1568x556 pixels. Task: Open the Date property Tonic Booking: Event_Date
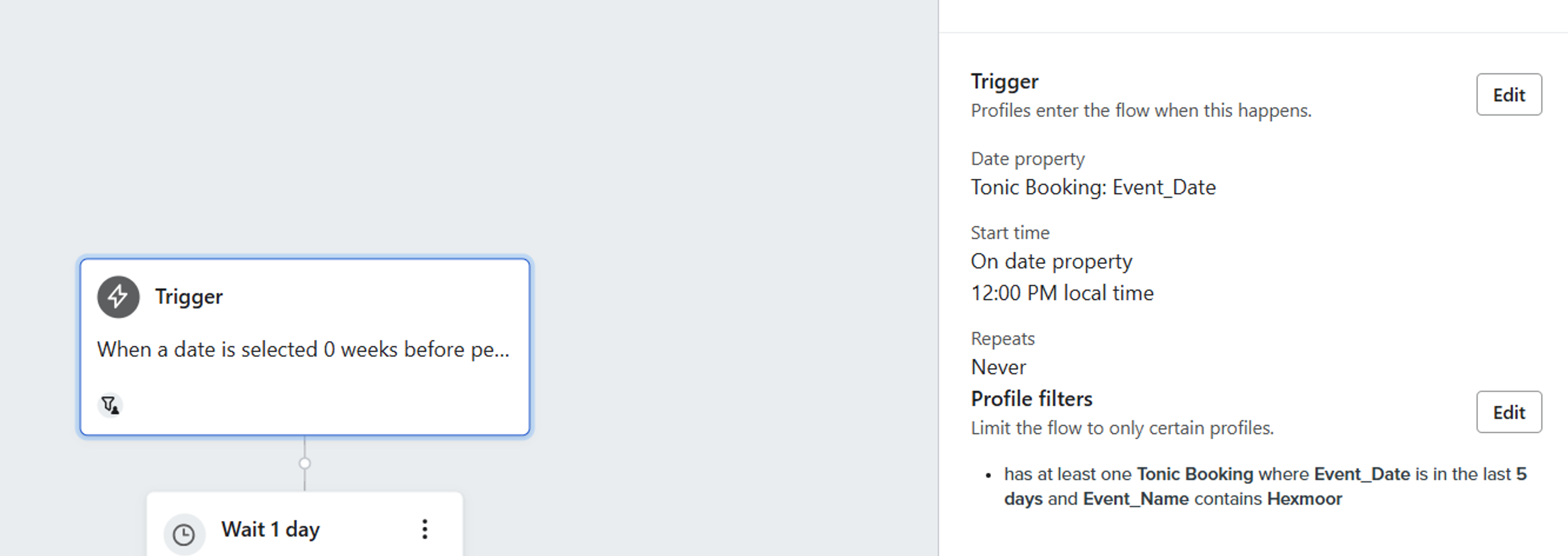1093,187
